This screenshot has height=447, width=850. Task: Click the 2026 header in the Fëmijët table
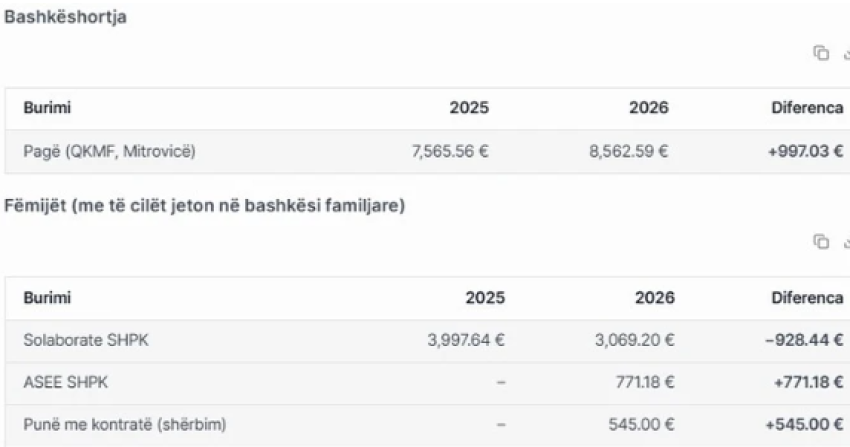click(x=654, y=298)
